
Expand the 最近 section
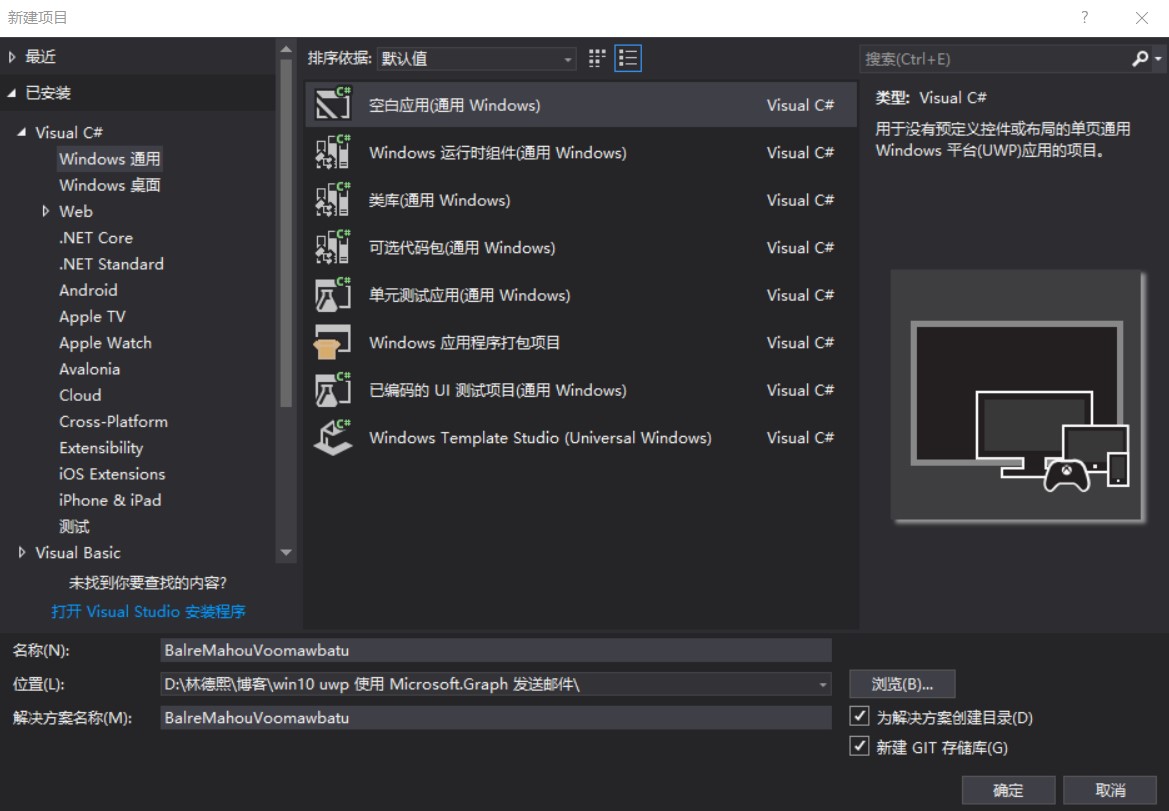12,57
